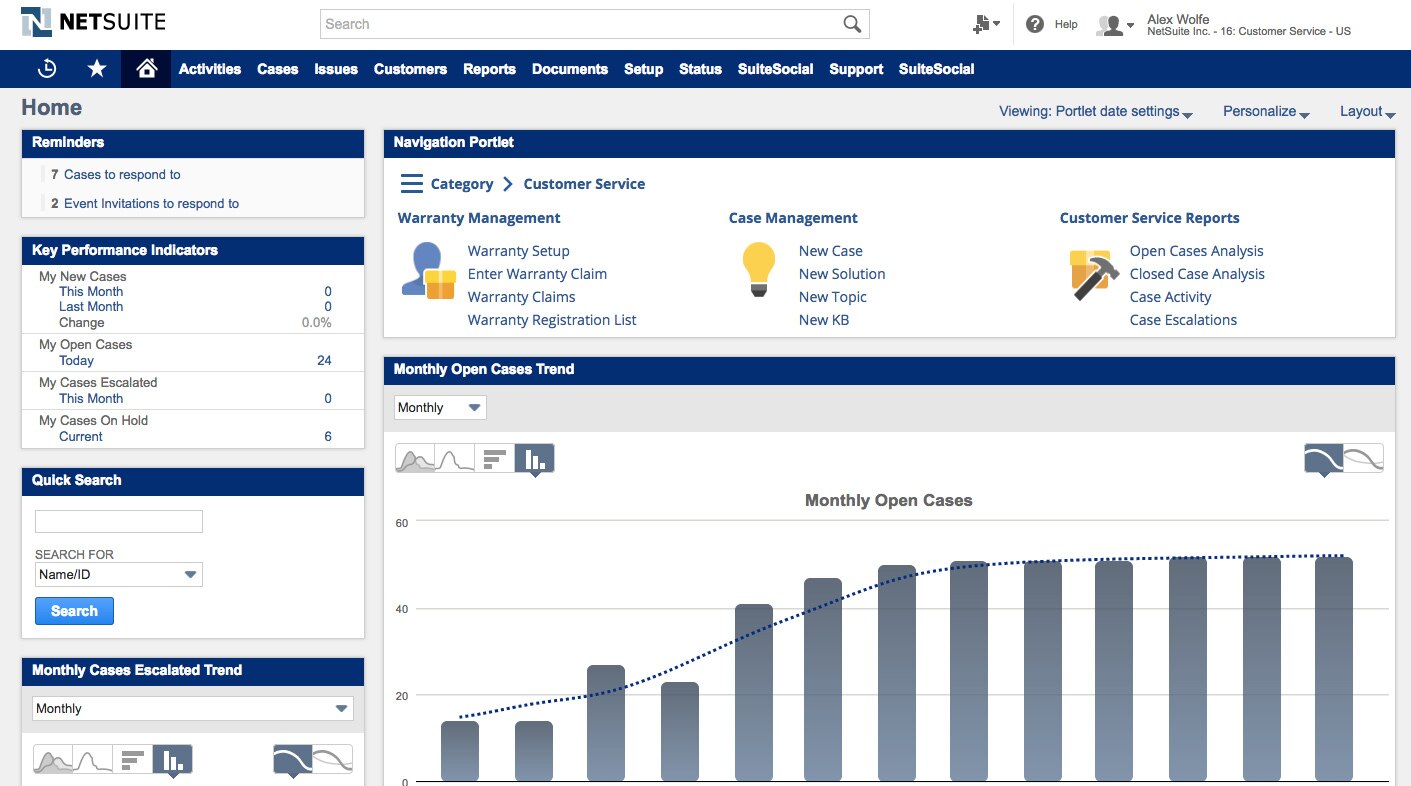Open the Category hamburger menu in Navigation Portlet
Screen dimensions: 1411x786
click(411, 183)
